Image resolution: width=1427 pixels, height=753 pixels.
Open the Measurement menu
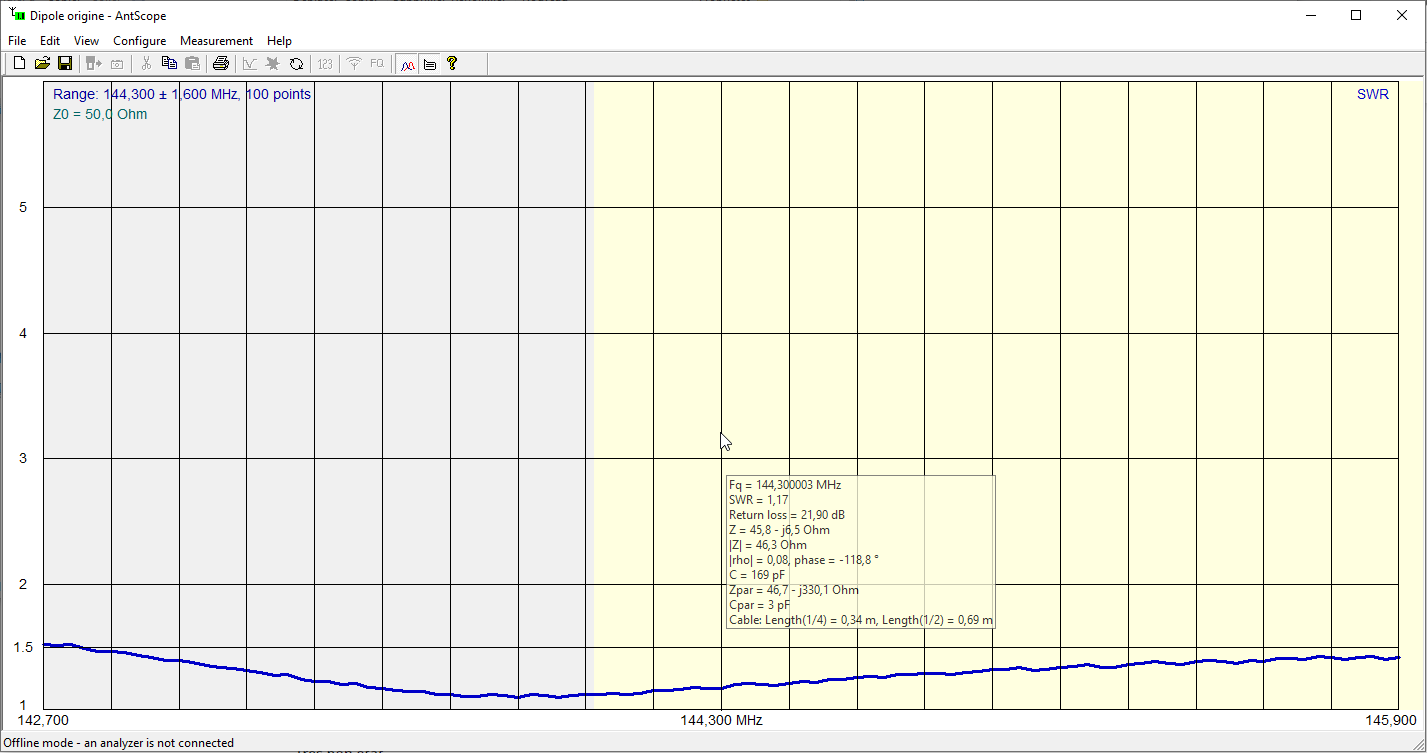pyautogui.click(x=216, y=41)
